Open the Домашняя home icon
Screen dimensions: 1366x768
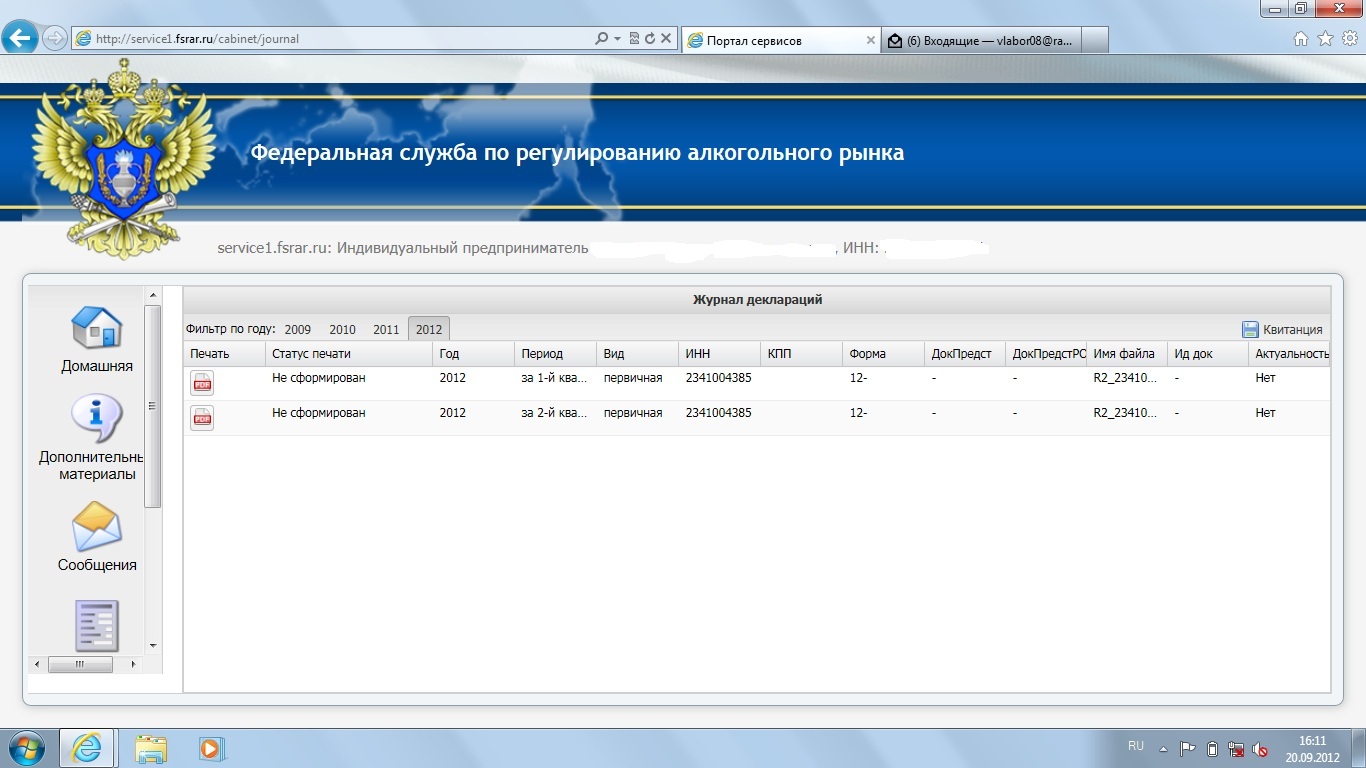(96, 327)
